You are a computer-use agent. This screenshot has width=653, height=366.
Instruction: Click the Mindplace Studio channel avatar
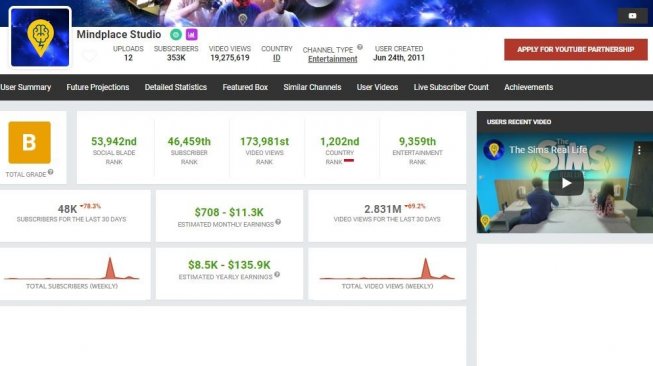click(x=40, y=37)
